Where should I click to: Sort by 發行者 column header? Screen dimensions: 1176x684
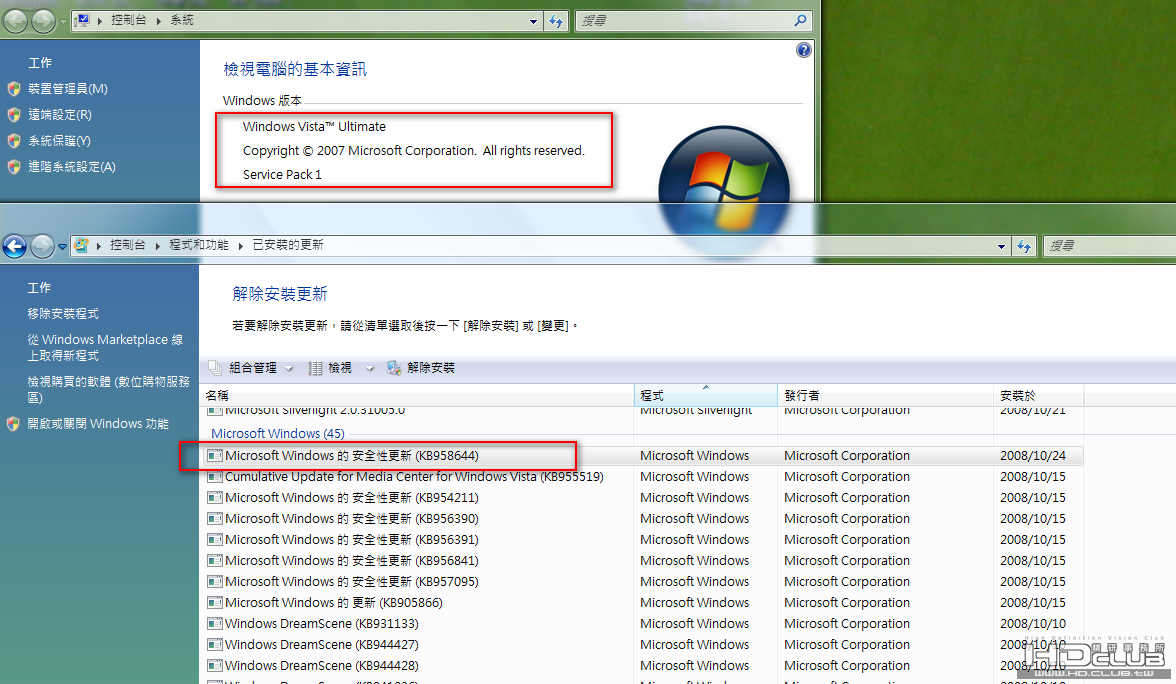coord(886,395)
